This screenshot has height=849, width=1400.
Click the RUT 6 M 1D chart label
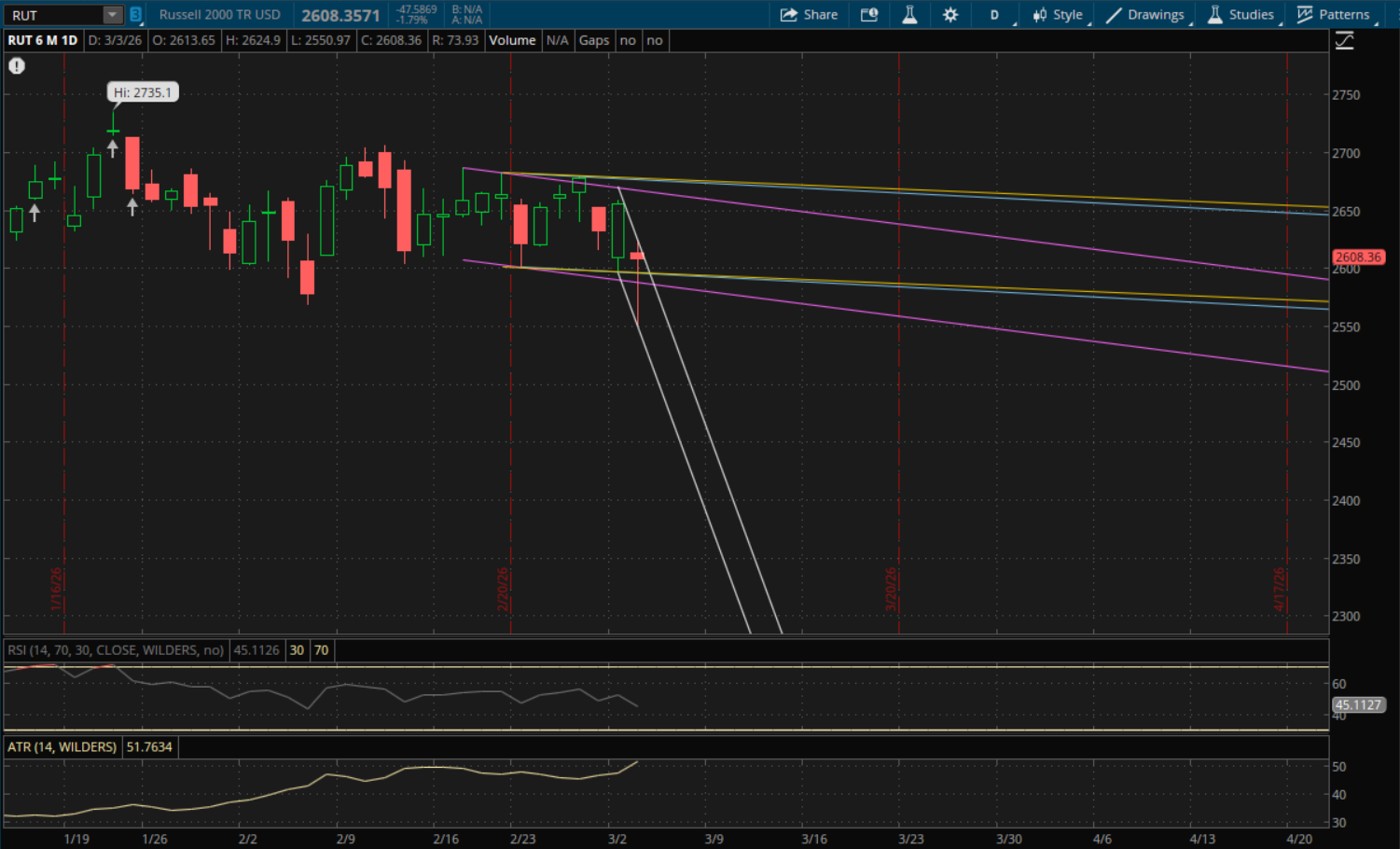[x=43, y=40]
